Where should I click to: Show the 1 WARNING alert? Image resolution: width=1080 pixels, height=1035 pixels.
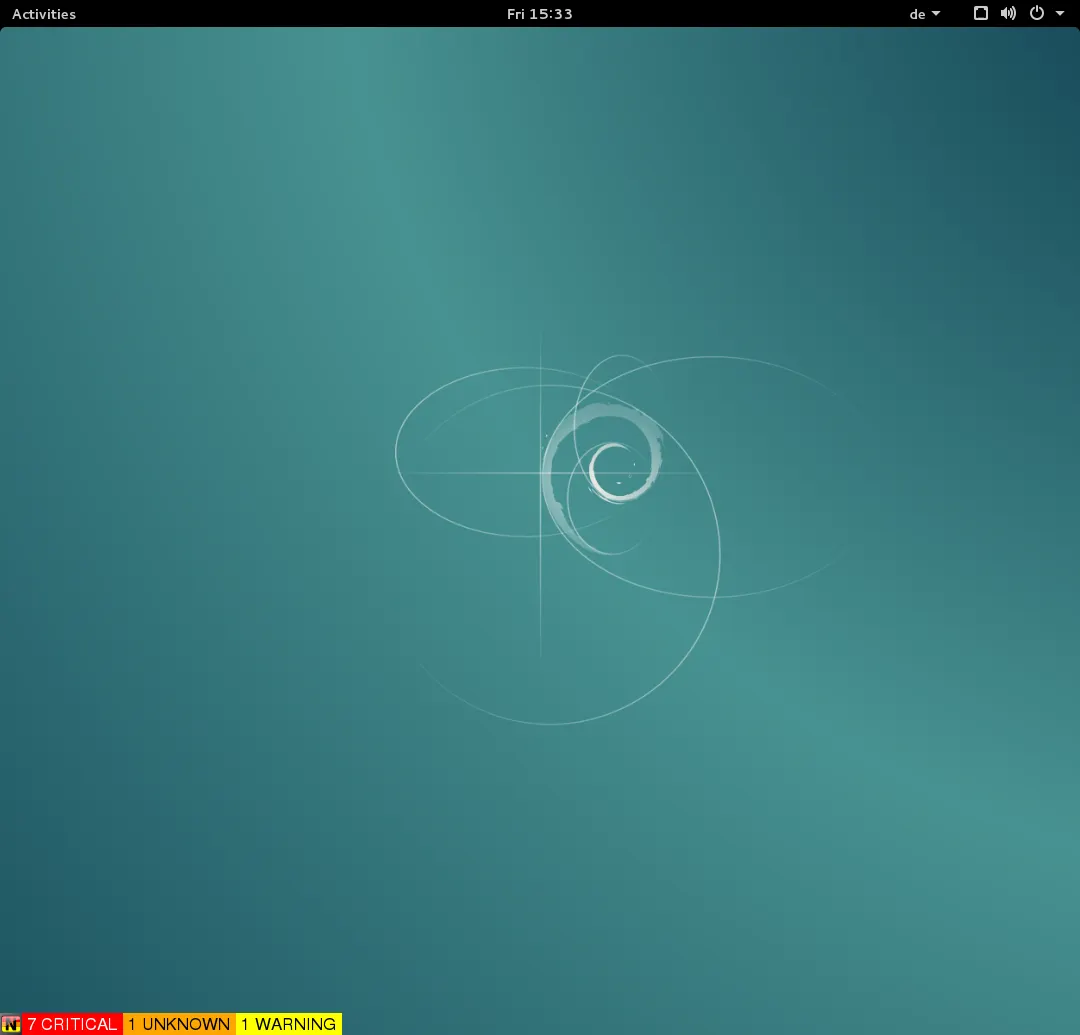[x=289, y=1024]
